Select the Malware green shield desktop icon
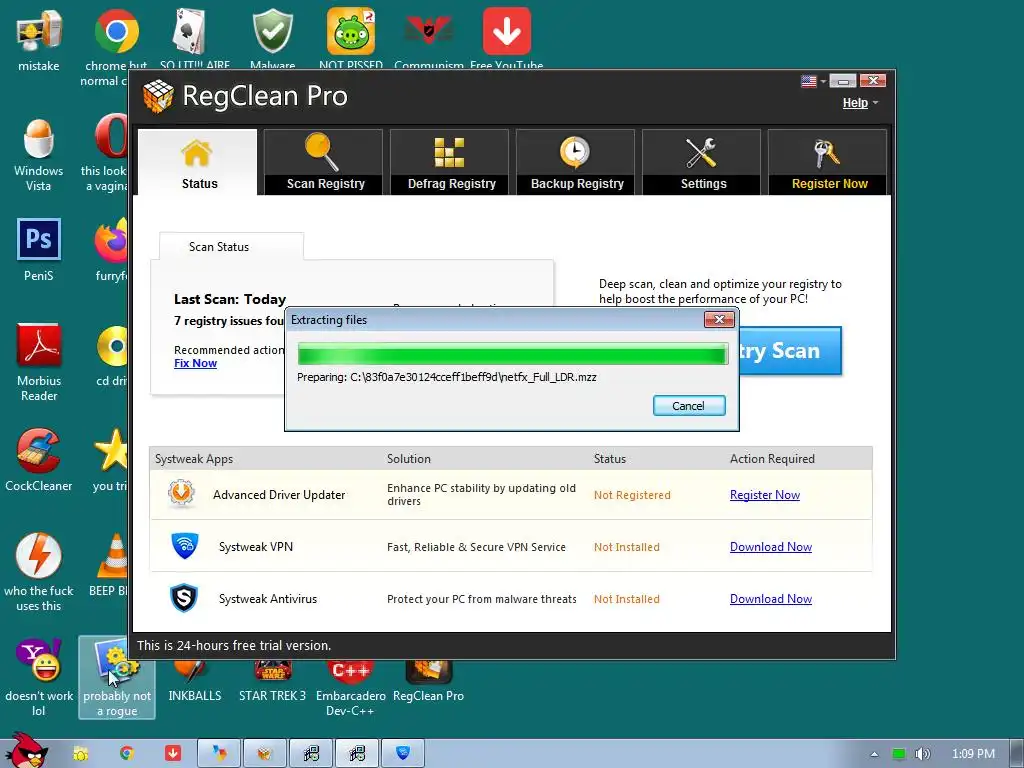Image resolution: width=1024 pixels, height=768 pixels. [272, 39]
